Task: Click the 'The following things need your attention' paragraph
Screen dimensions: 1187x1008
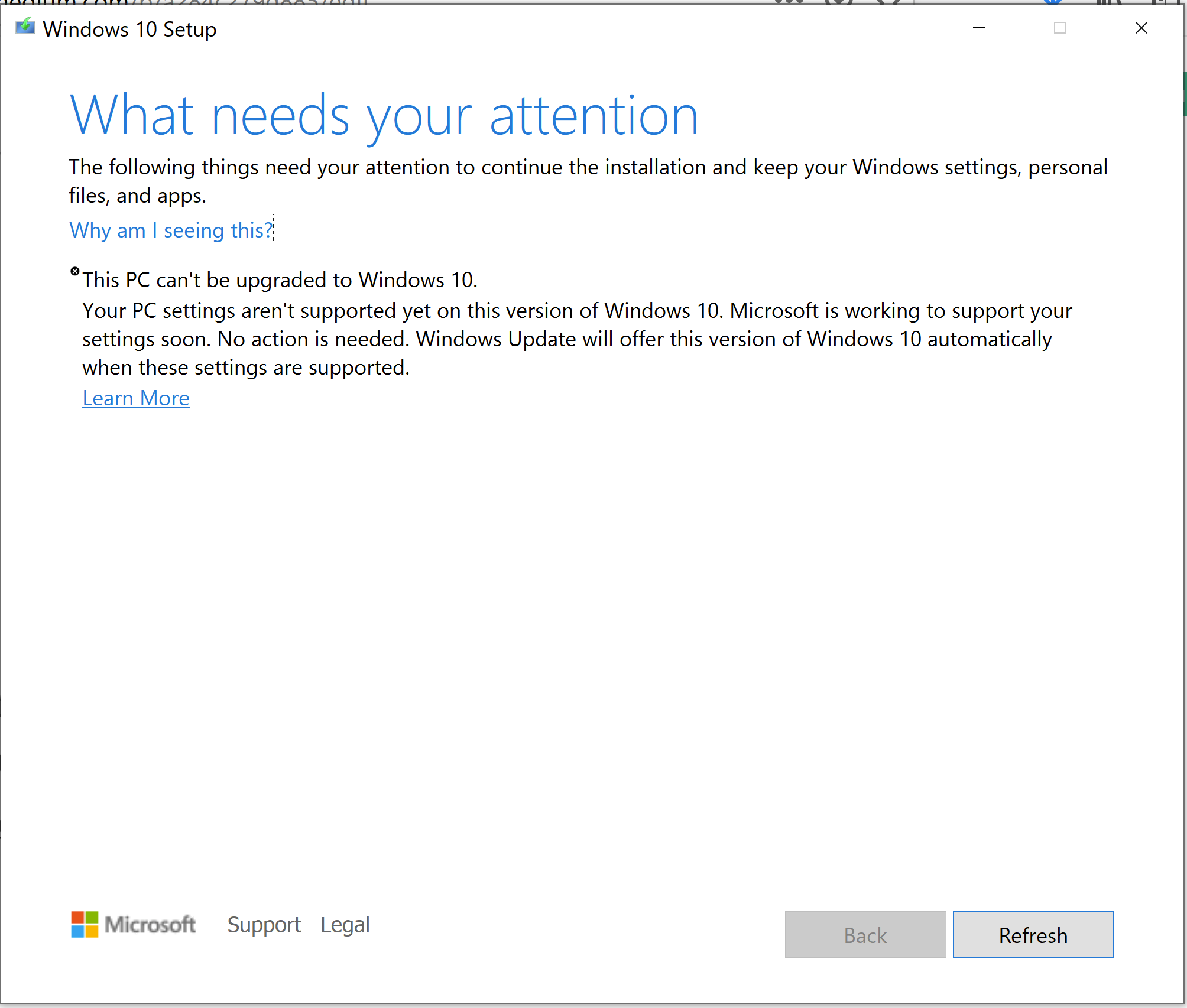Action: click(x=588, y=181)
